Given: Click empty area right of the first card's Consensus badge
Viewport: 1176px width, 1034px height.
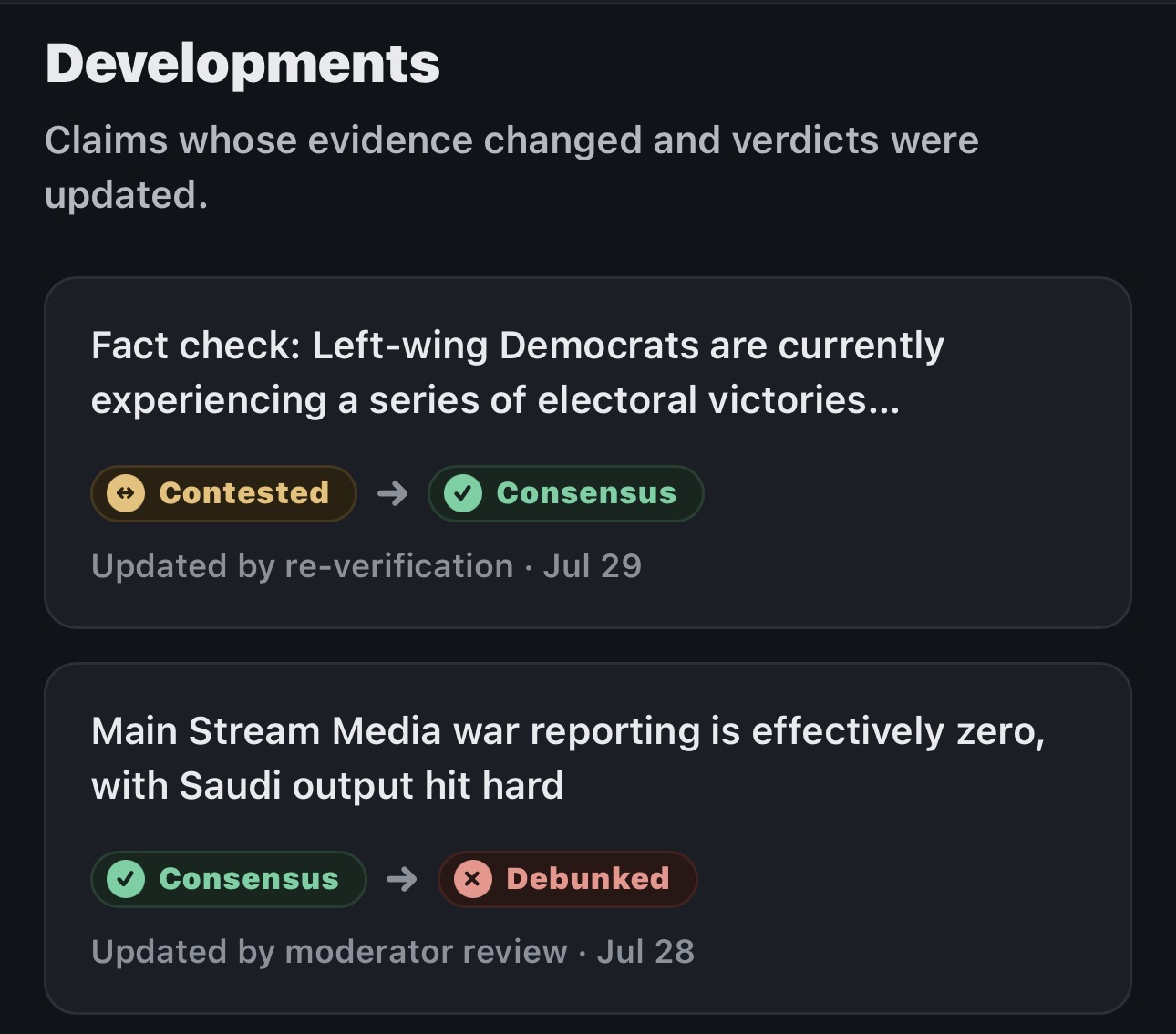Looking at the screenshot, I should click(x=912, y=493).
